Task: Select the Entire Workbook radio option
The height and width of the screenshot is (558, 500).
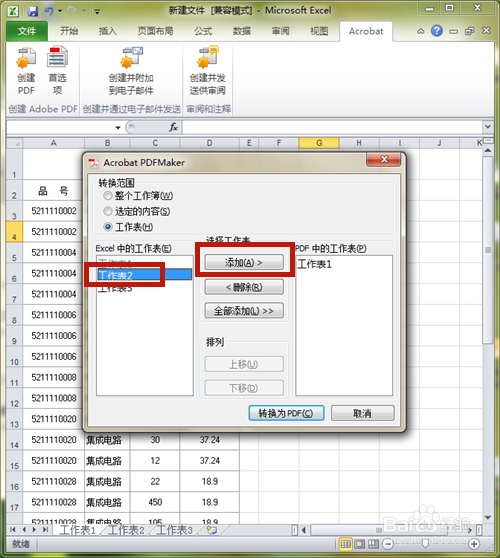Action: click(107, 196)
